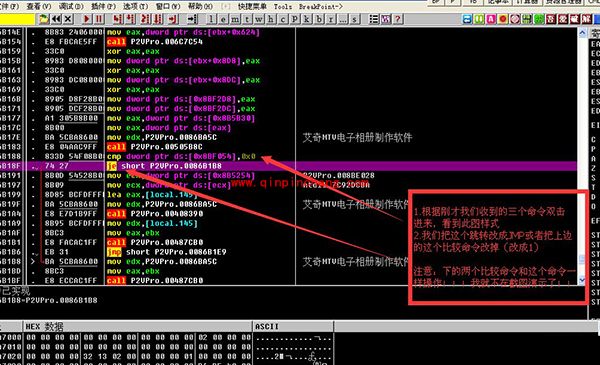
Task: Select the 'mov eax,dword ptr ds:[0x8B5B30]' line
Action: point(181,118)
